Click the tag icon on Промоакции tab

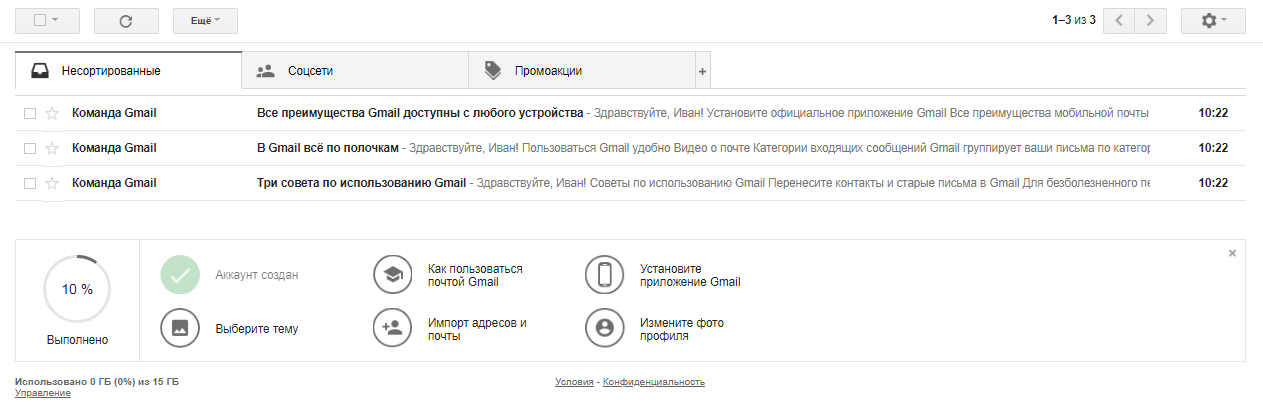point(493,71)
